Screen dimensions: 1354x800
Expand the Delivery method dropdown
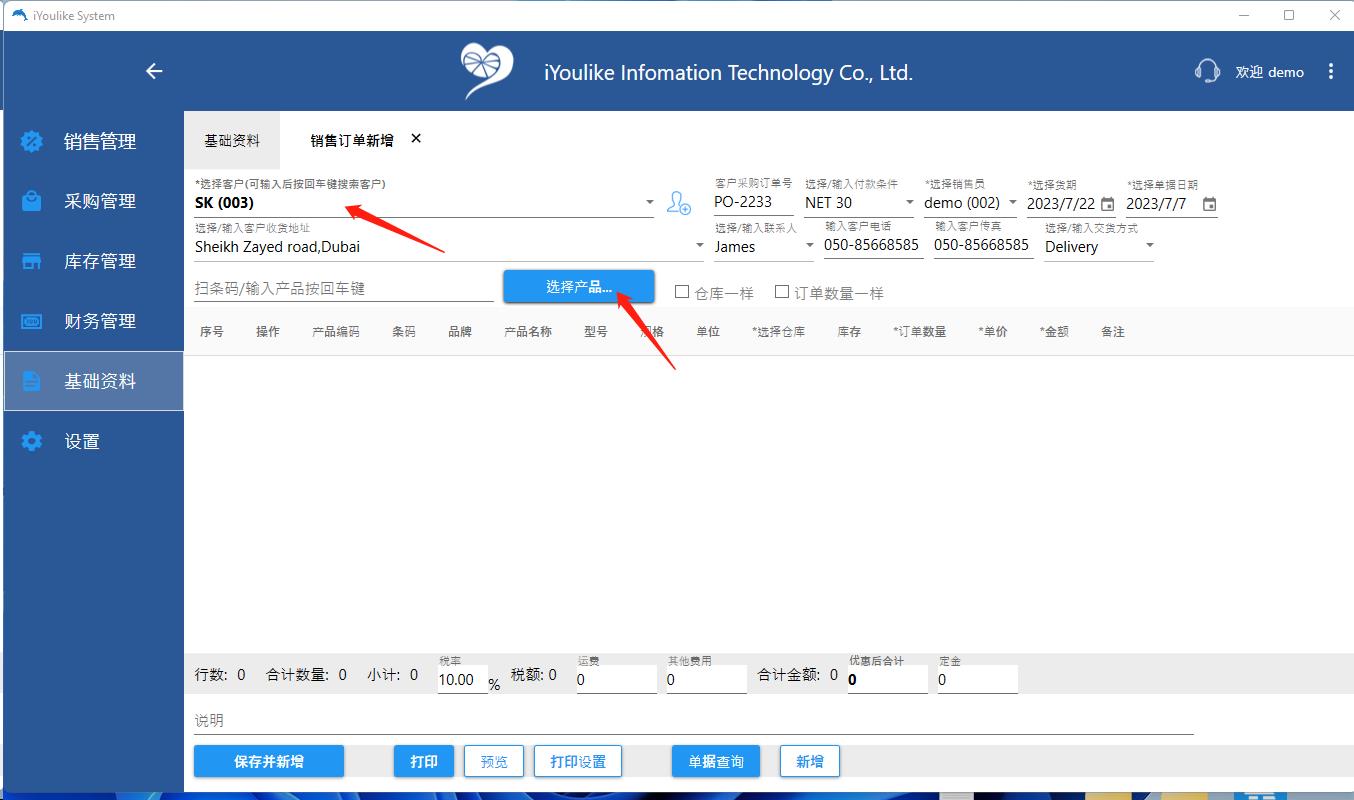[x=1149, y=246]
